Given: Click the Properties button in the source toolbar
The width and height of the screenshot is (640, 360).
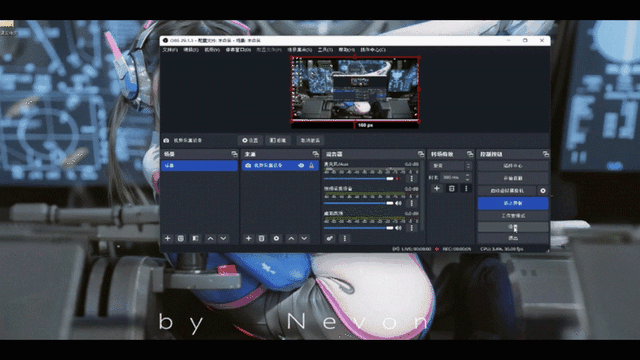Looking at the screenshot, I should (x=250, y=140).
